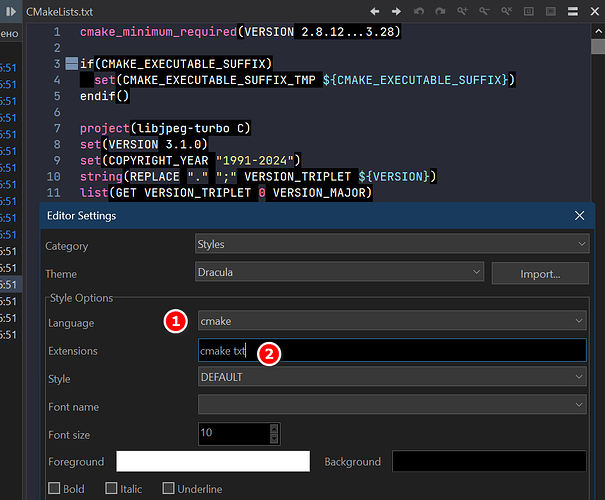Viewport: 605px width, 500px height.
Task: Click the scrollbar up arrow in editor
Action: (x=598, y=31)
